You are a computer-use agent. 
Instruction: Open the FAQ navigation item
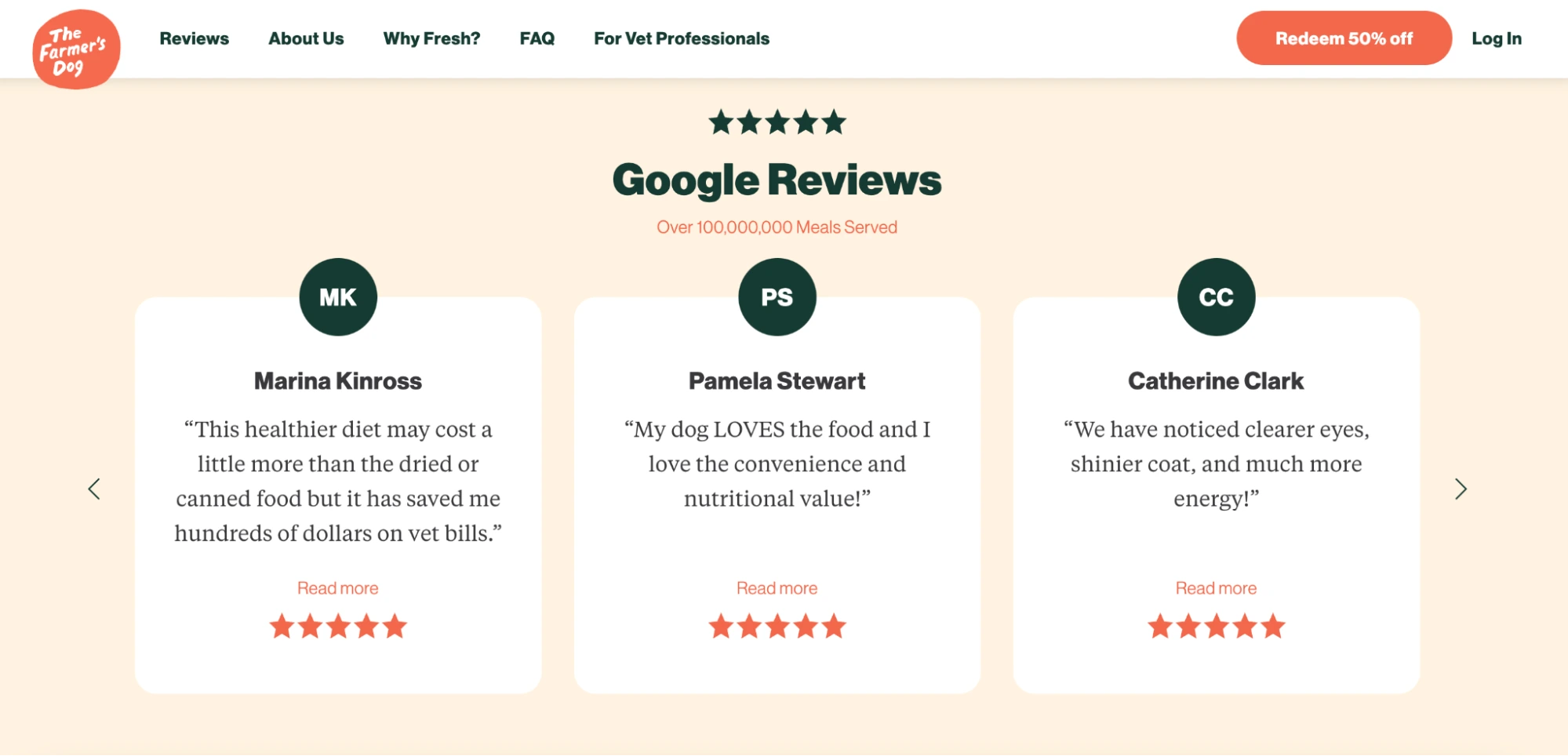pyautogui.click(x=537, y=38)
